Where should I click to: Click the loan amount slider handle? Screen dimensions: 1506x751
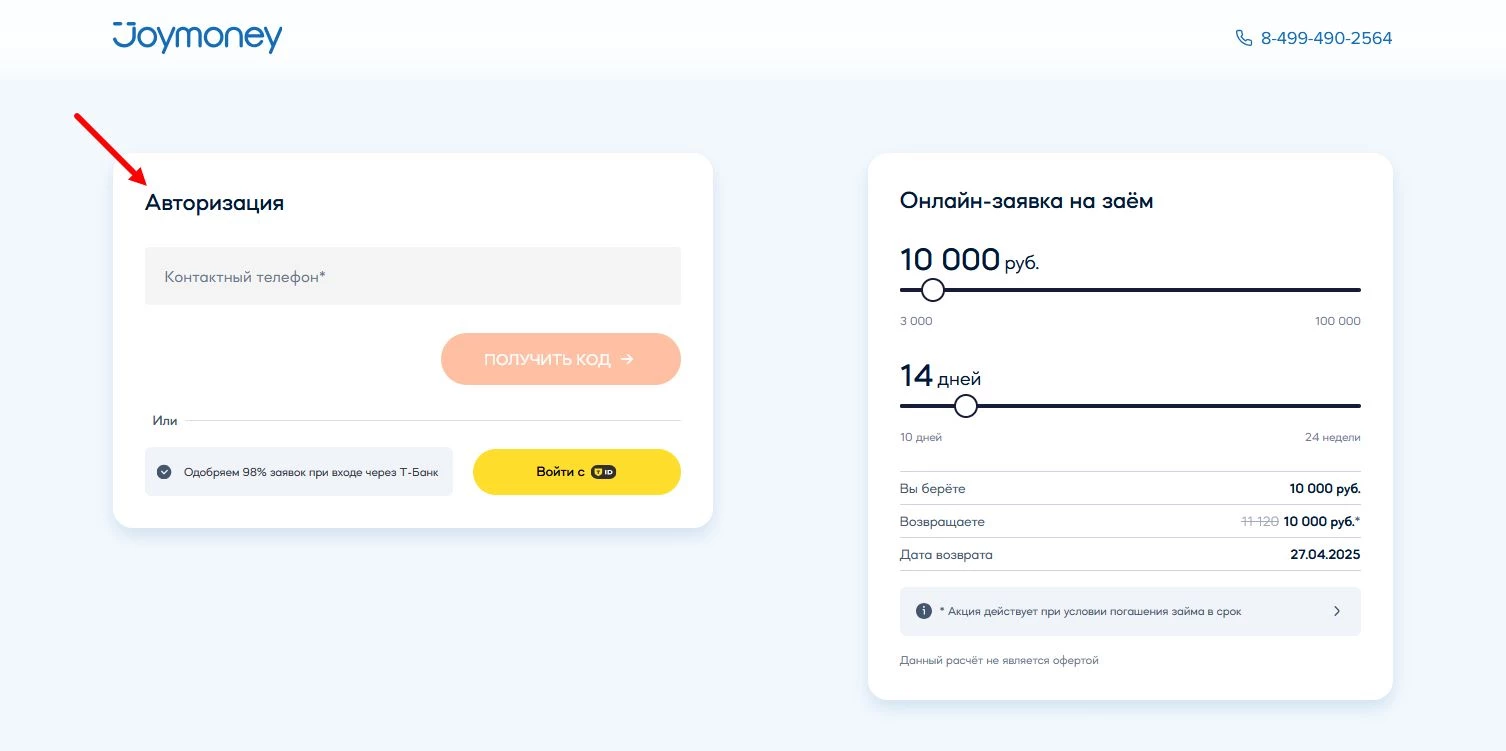pyautogui.click(x=932, y=290)
